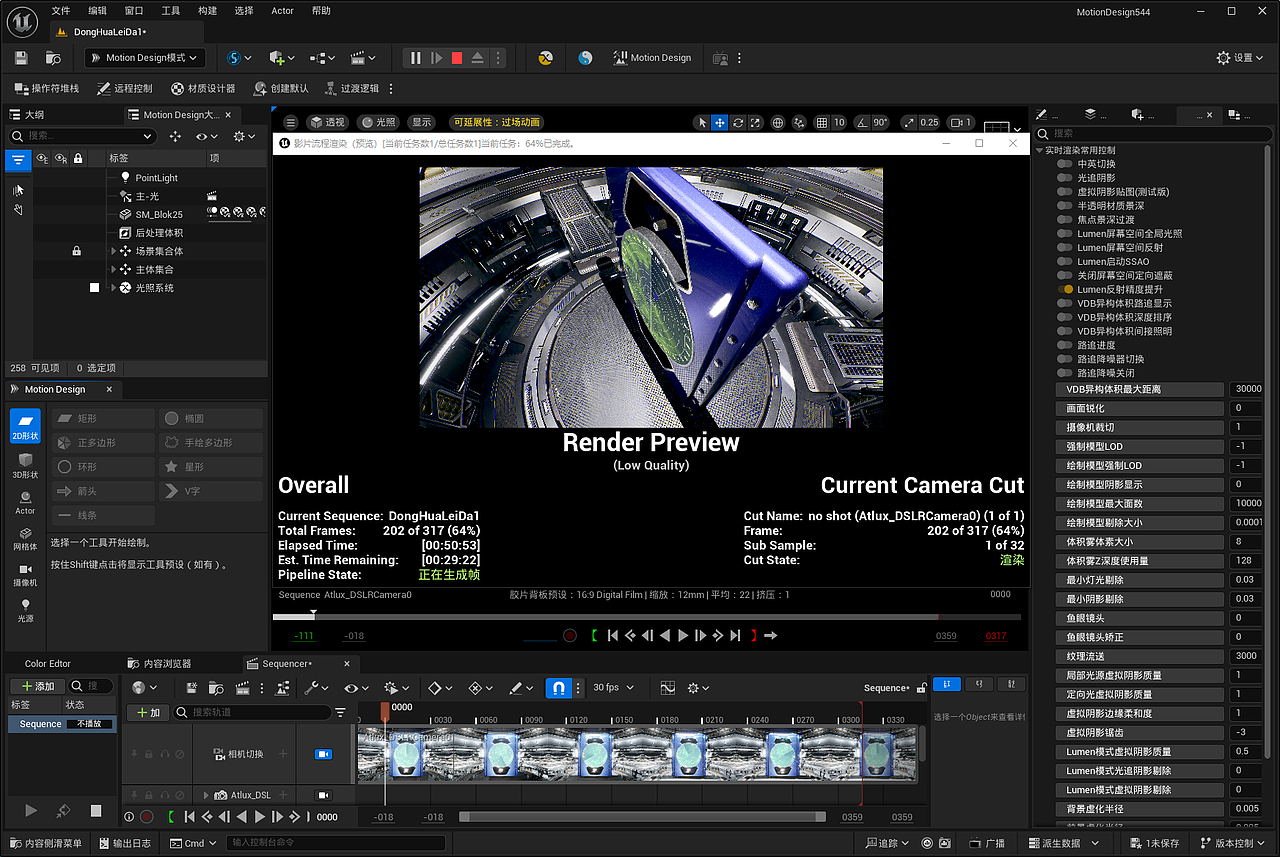Open the 设置 dropdown at top right
The height and width of the screenshot is (857, 1280).
(x=1240, y=58)
